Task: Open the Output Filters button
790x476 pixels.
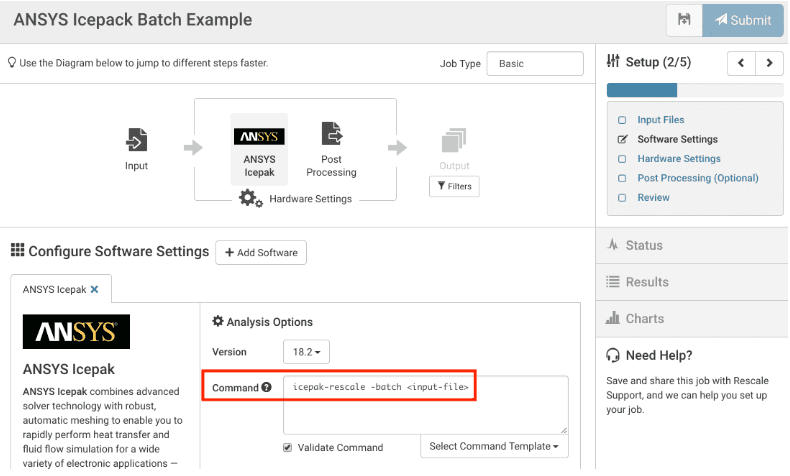Action: point(454,186)
